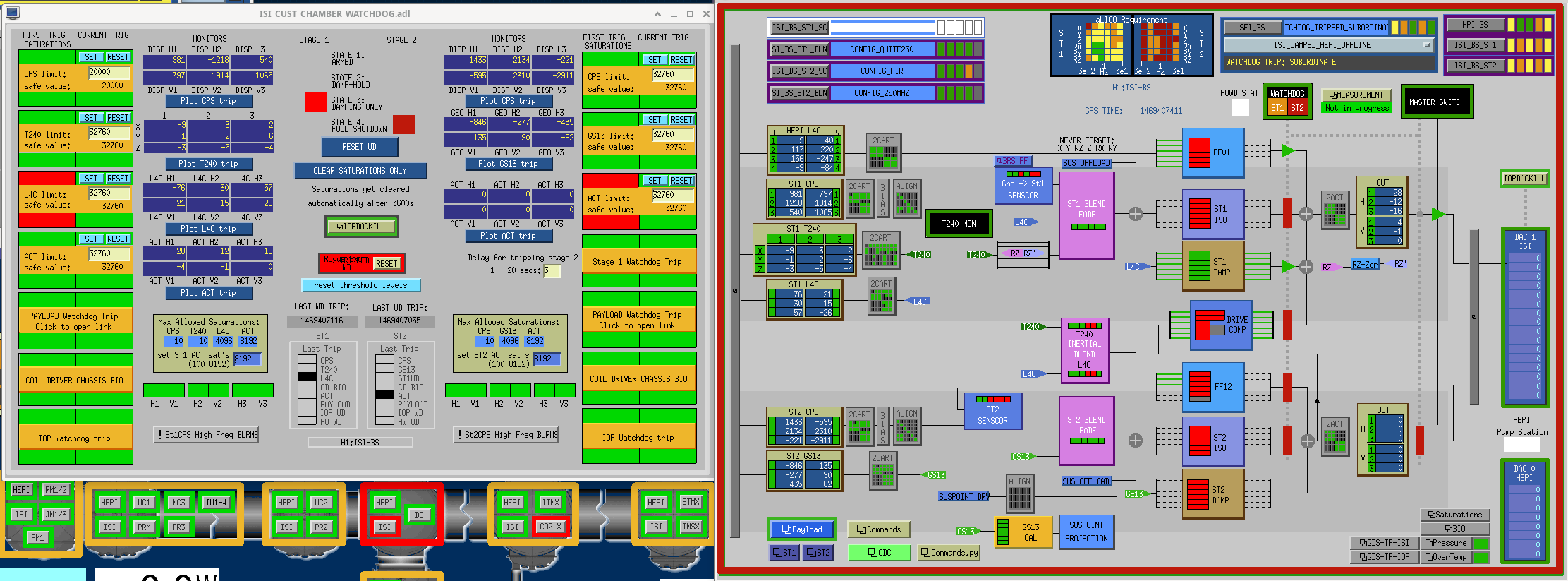Toggle the MASTER SWITCH
Image resolution: width=1568 pixels, height=581 pixels.
(x=1437, y=102)
